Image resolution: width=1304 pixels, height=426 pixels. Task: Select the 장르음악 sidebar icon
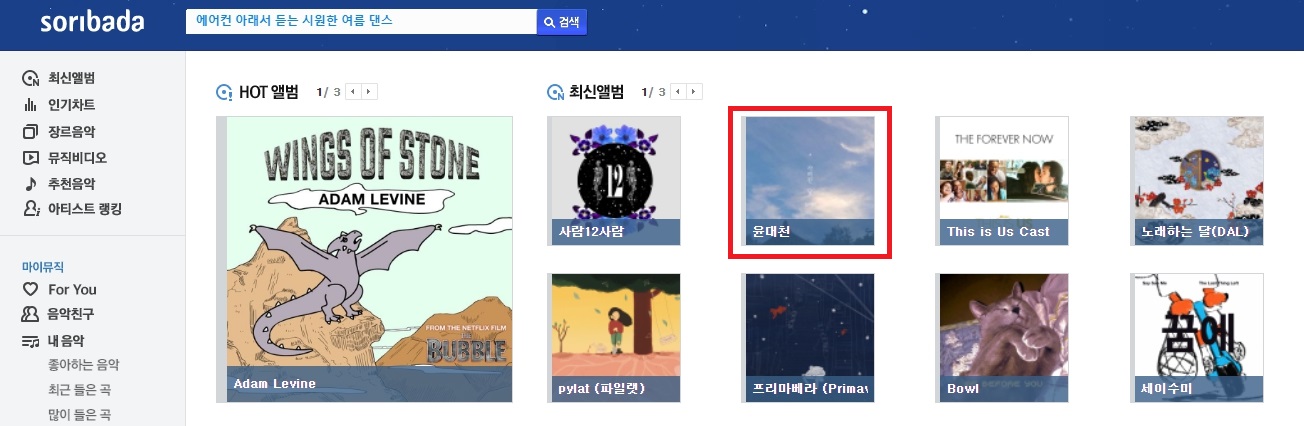(x=30, y=131)
